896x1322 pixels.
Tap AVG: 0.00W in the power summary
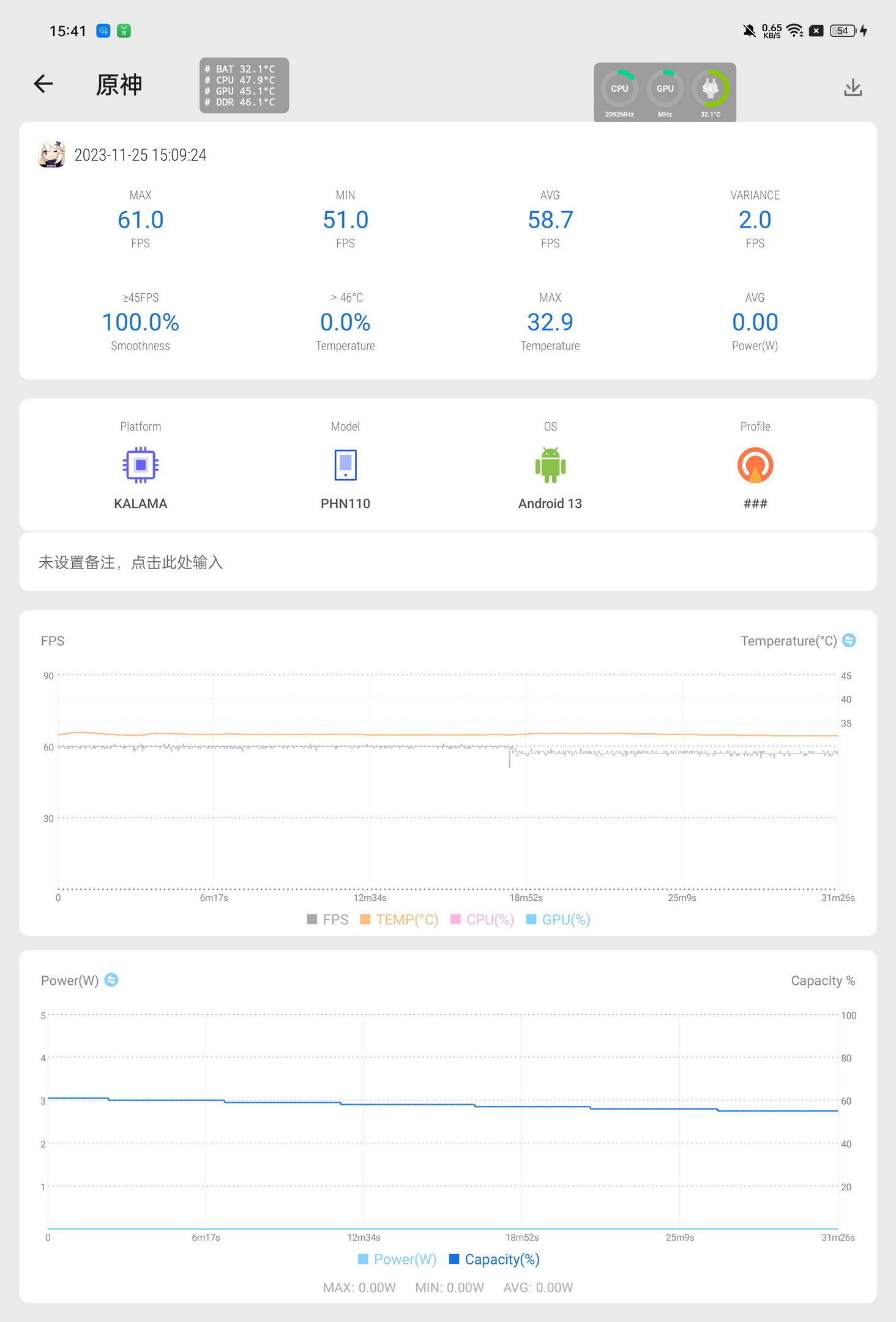538,1287
